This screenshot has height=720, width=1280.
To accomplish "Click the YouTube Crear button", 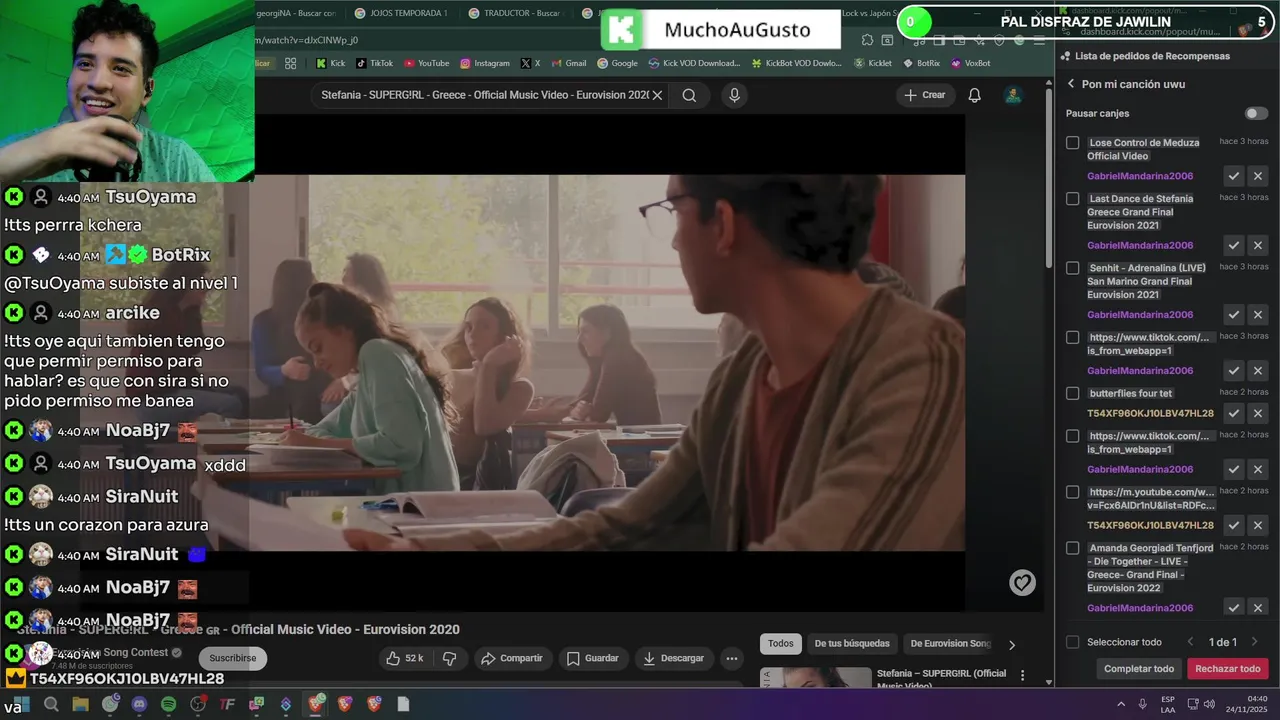I will point(924,95).
